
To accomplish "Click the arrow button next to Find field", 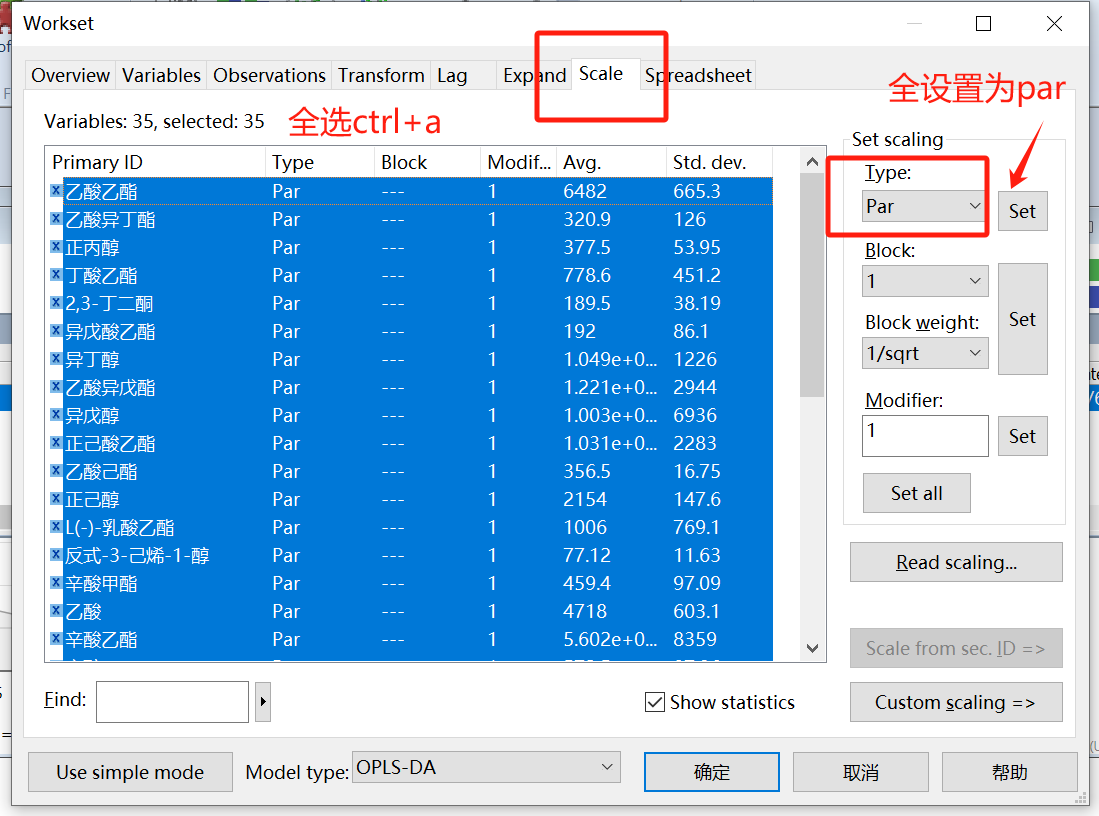I will (263, 702).
